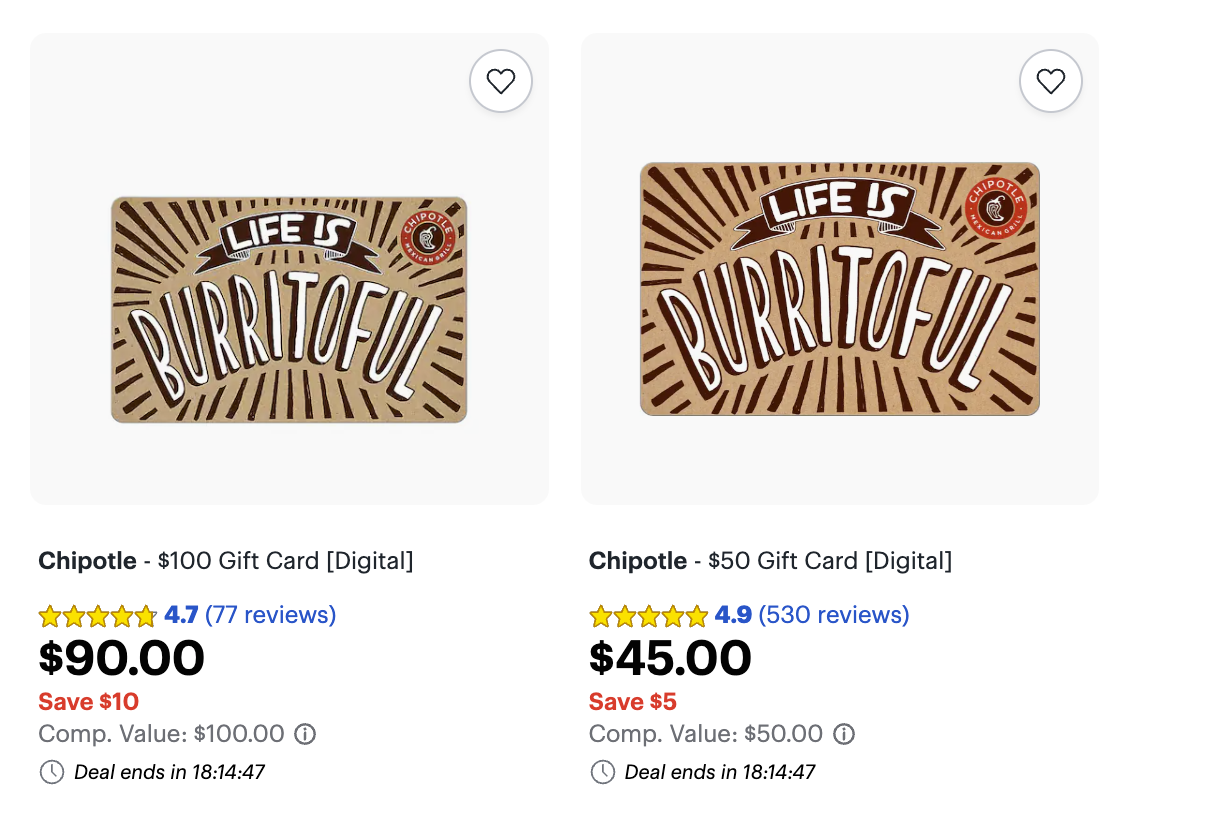
Task: Save the $100 Chipotle gift card with its heart icon
Action: pos(501,81)
